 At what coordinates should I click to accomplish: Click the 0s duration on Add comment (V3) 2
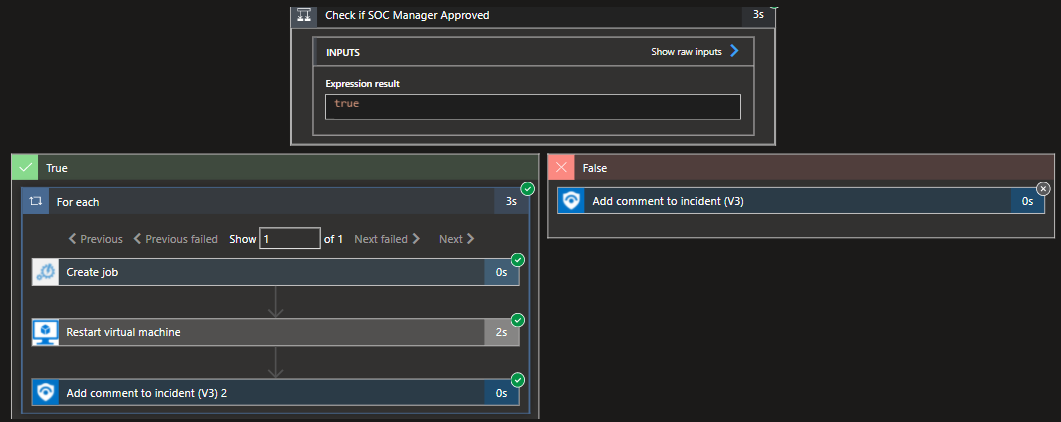coord(501,393)
